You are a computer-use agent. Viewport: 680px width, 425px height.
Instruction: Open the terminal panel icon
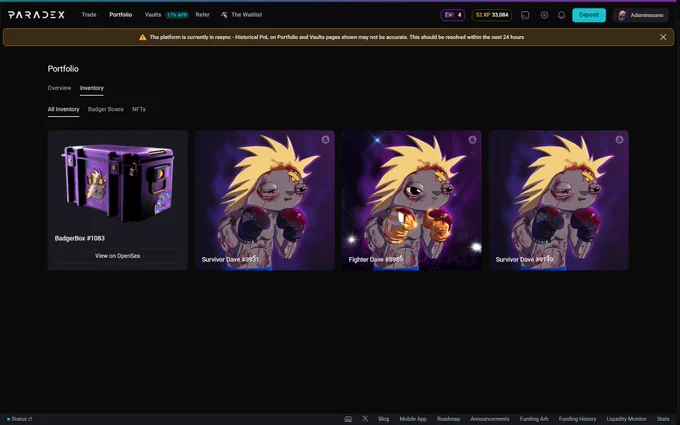click(525, 15)
